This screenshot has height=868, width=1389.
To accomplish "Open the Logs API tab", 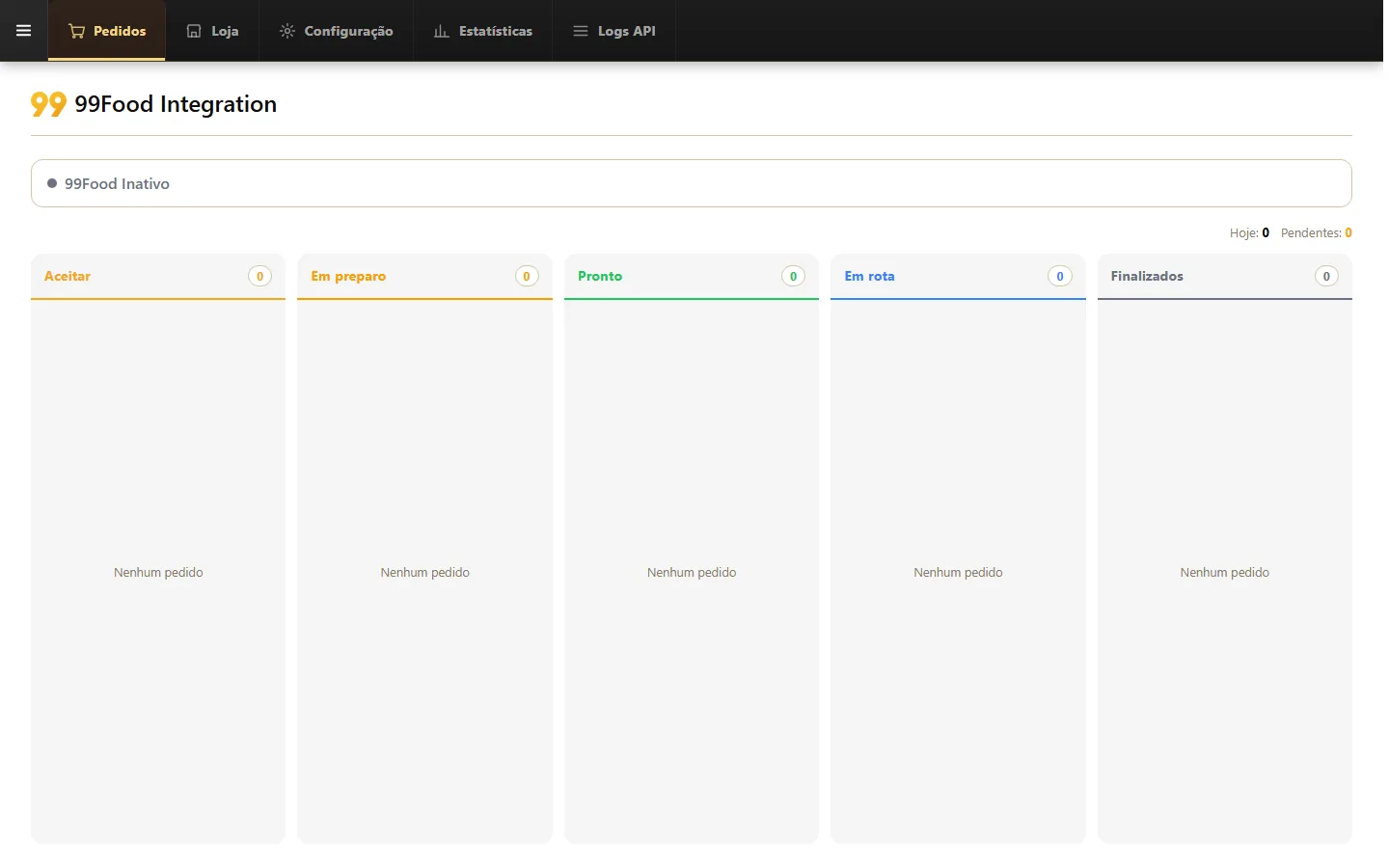I will click(614, 31).
